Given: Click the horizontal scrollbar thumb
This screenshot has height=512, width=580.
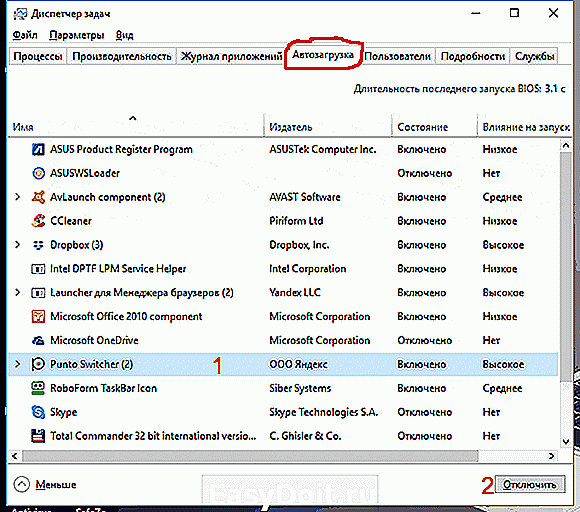Looking at the screenshot, I should point(250,456).
